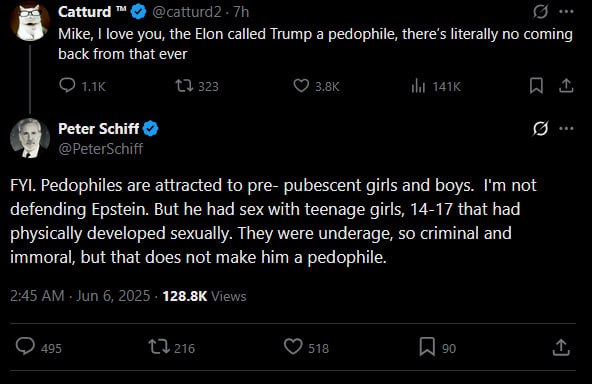Share Peter Schiff's tweet
The width and height of the screenshot is (592, 384).
[561, 347]
